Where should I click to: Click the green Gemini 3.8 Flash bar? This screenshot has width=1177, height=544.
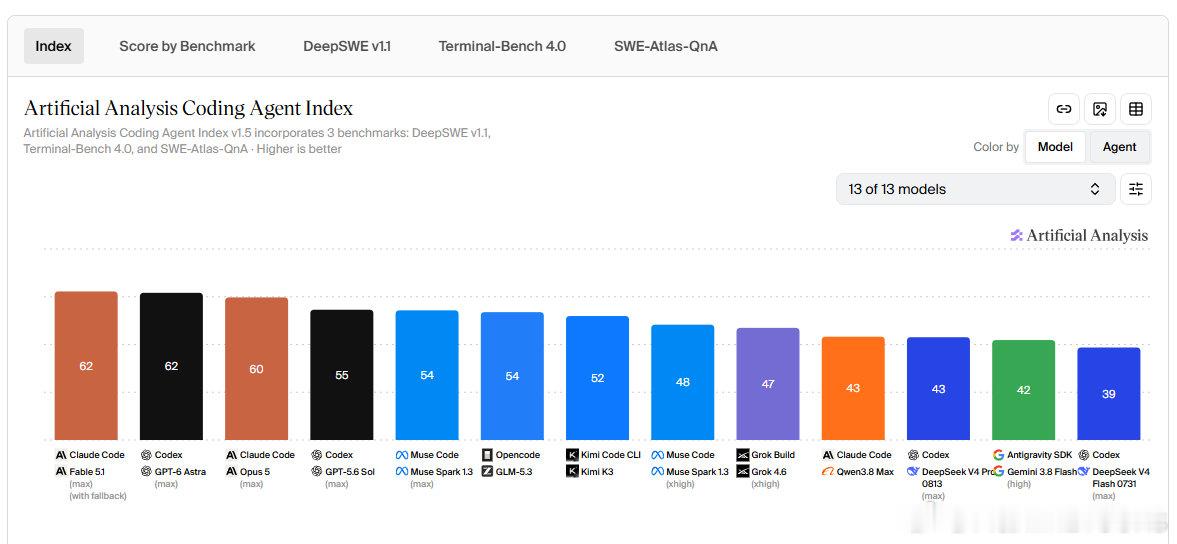coord(1024,389)
